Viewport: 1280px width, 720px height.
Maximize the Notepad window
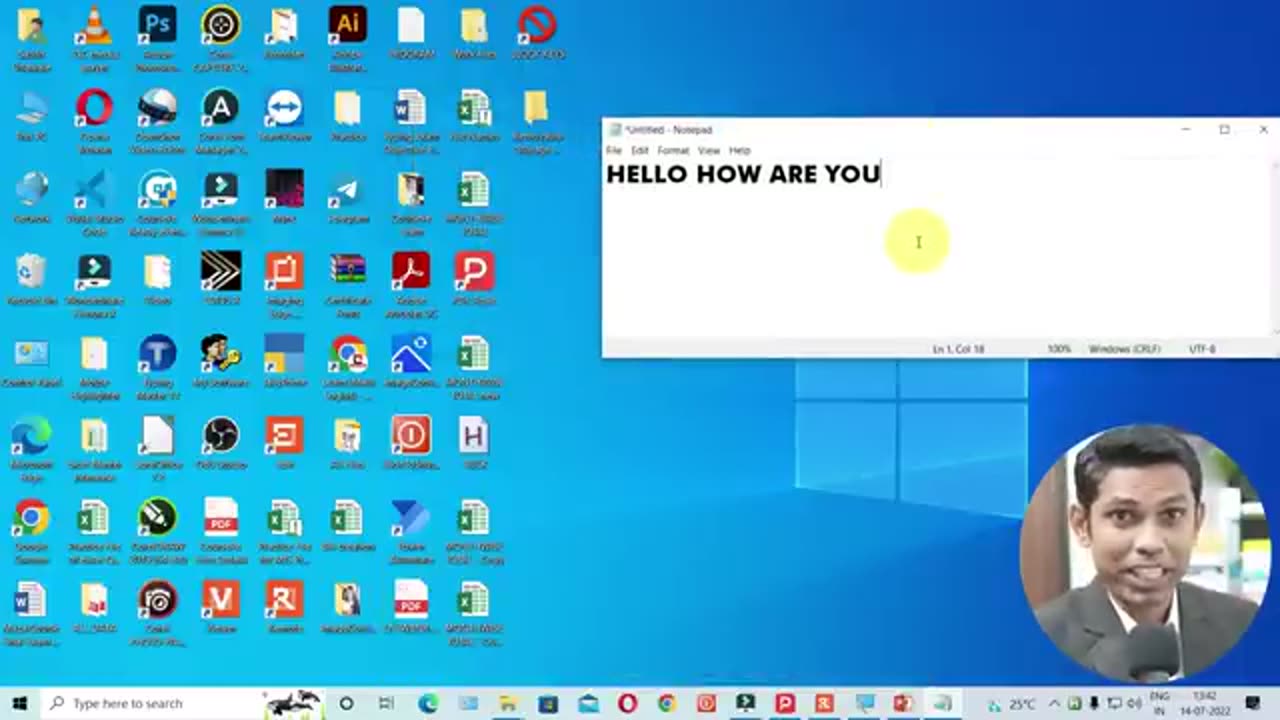(x=1224, y=129)
